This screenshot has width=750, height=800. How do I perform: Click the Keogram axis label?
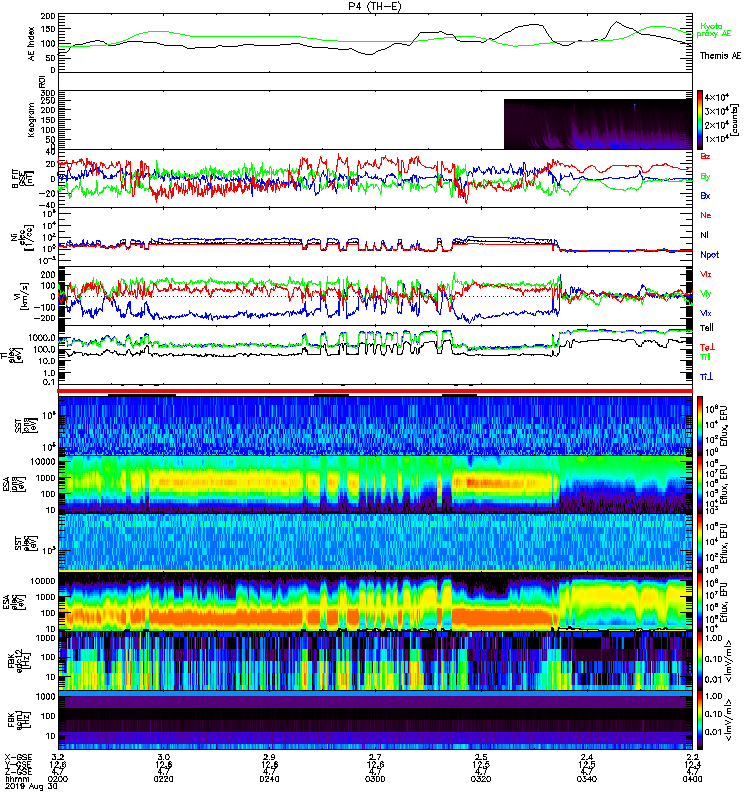click(x=31, y=119)
